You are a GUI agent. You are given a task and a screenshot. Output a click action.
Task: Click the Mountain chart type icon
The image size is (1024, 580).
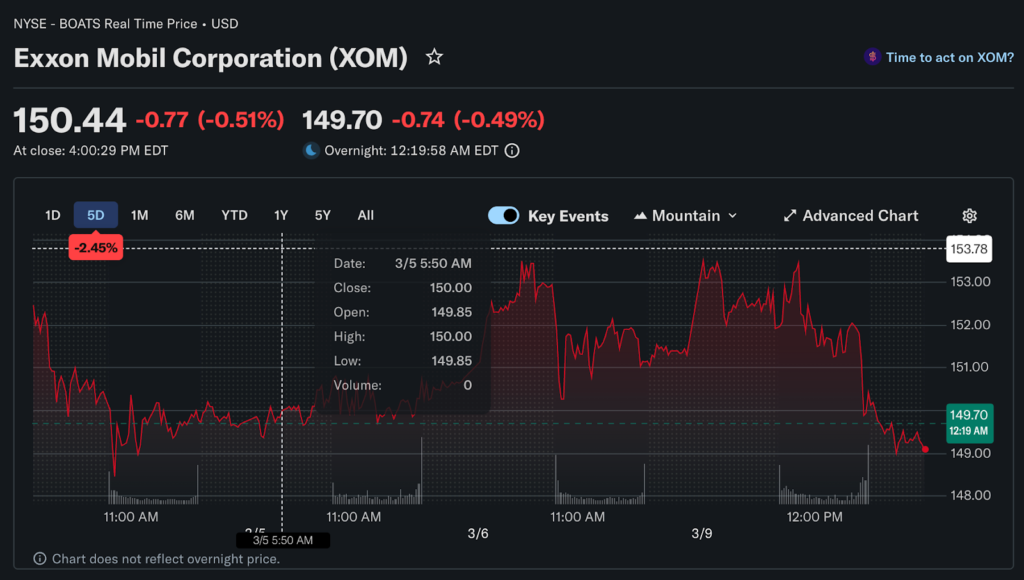pyautogui.click(x=640, y=216)
